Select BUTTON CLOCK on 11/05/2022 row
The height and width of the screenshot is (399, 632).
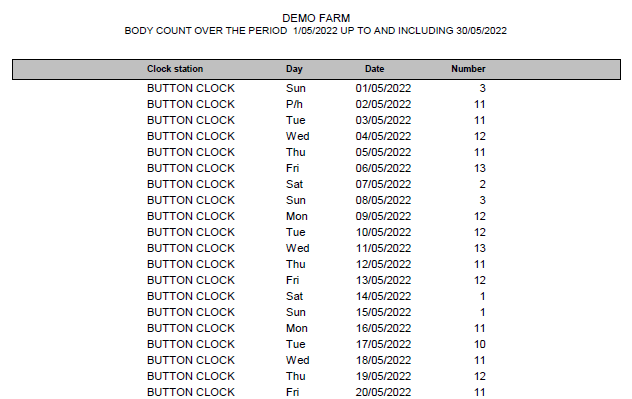191,248
